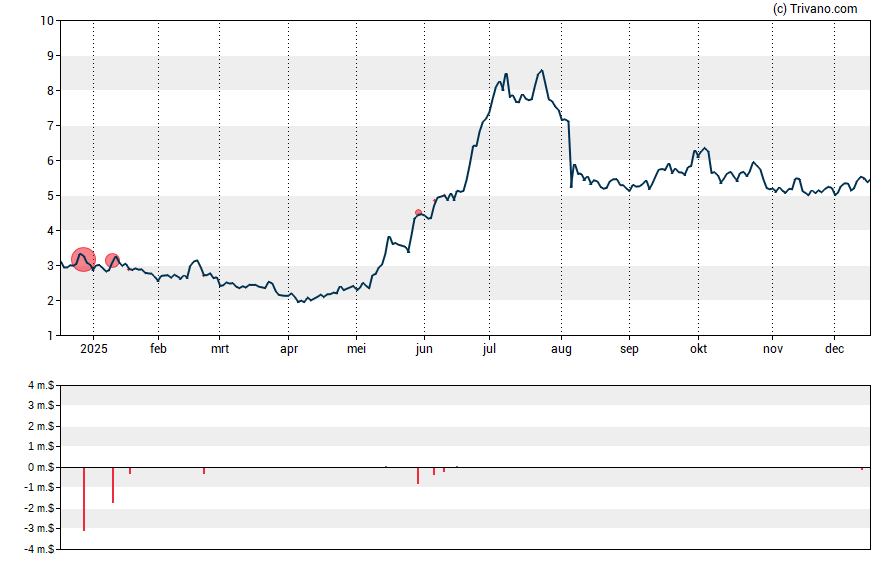Select the 'mei' month label
Image resolution: width=888 pixels, height=565 pixels.
356,349
